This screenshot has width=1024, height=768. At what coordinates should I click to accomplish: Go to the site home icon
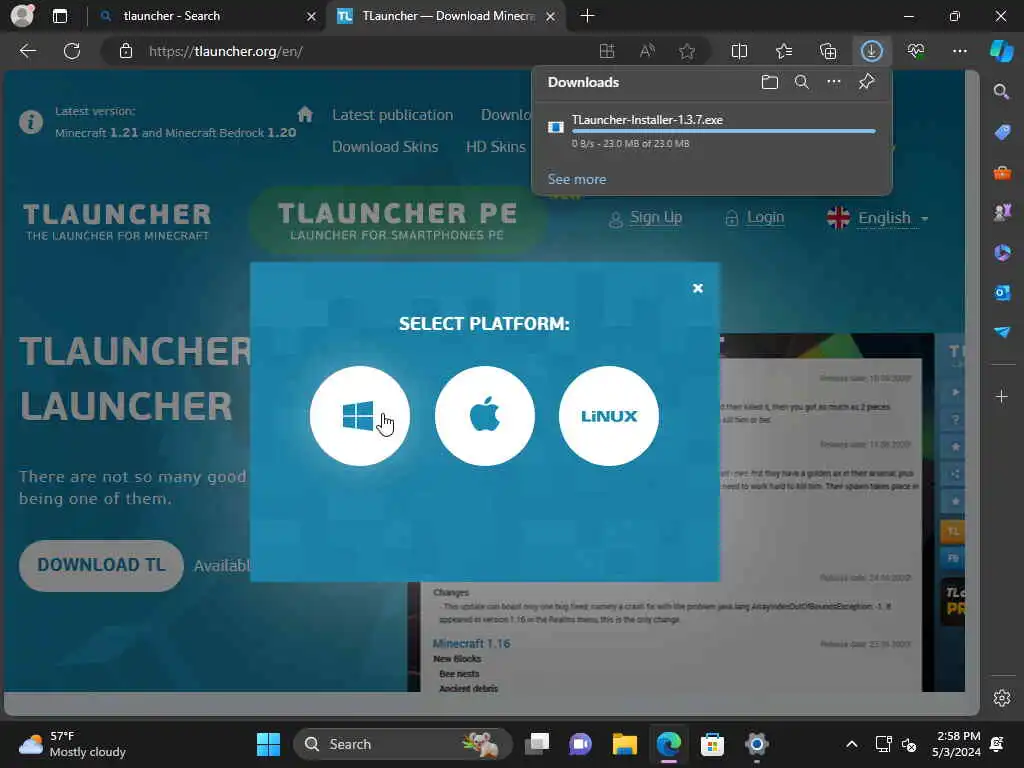[304, 114]
